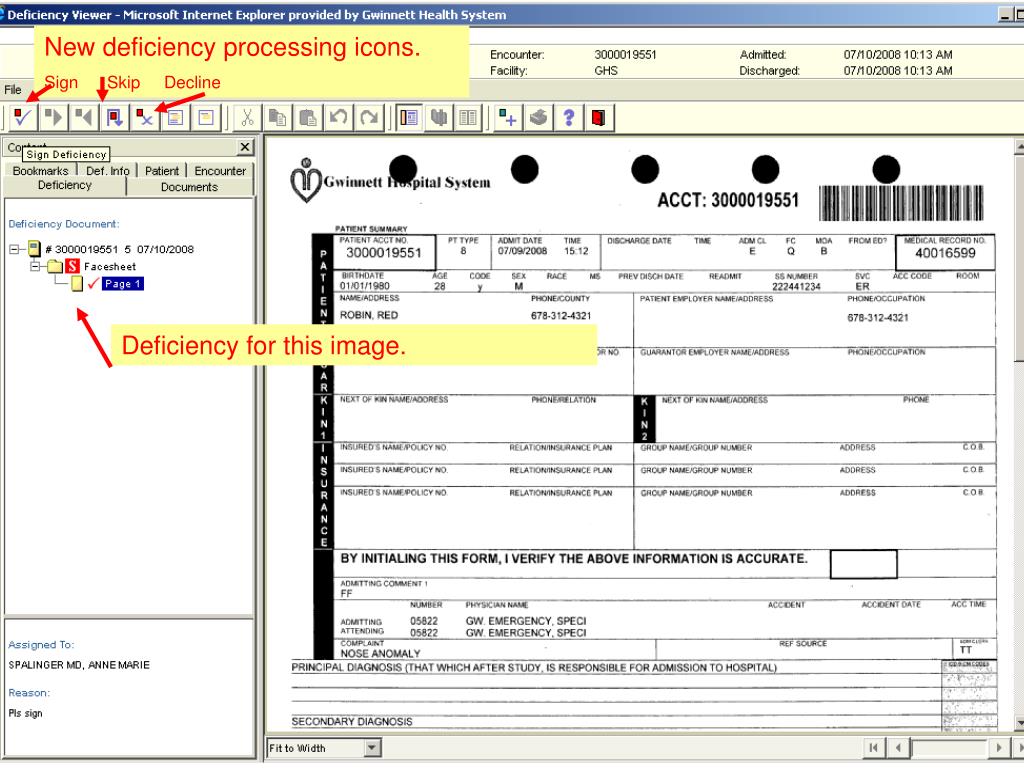Click the initials box on the form
Screen dimensions: 1024x768
point(863,564)
